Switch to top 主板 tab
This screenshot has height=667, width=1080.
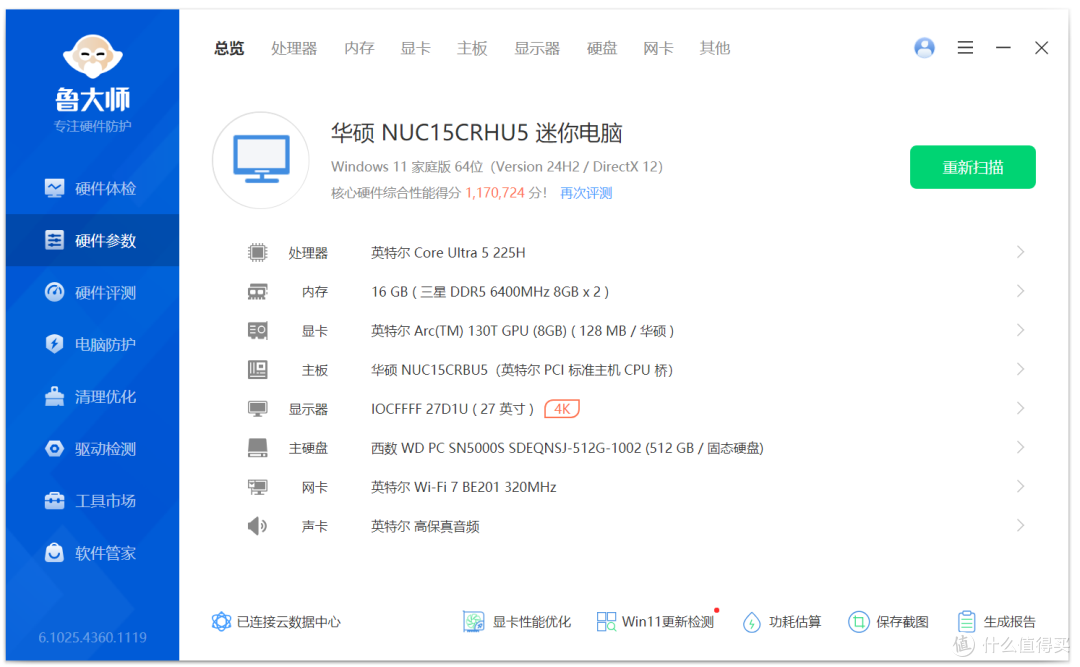[x=472, y=48]
